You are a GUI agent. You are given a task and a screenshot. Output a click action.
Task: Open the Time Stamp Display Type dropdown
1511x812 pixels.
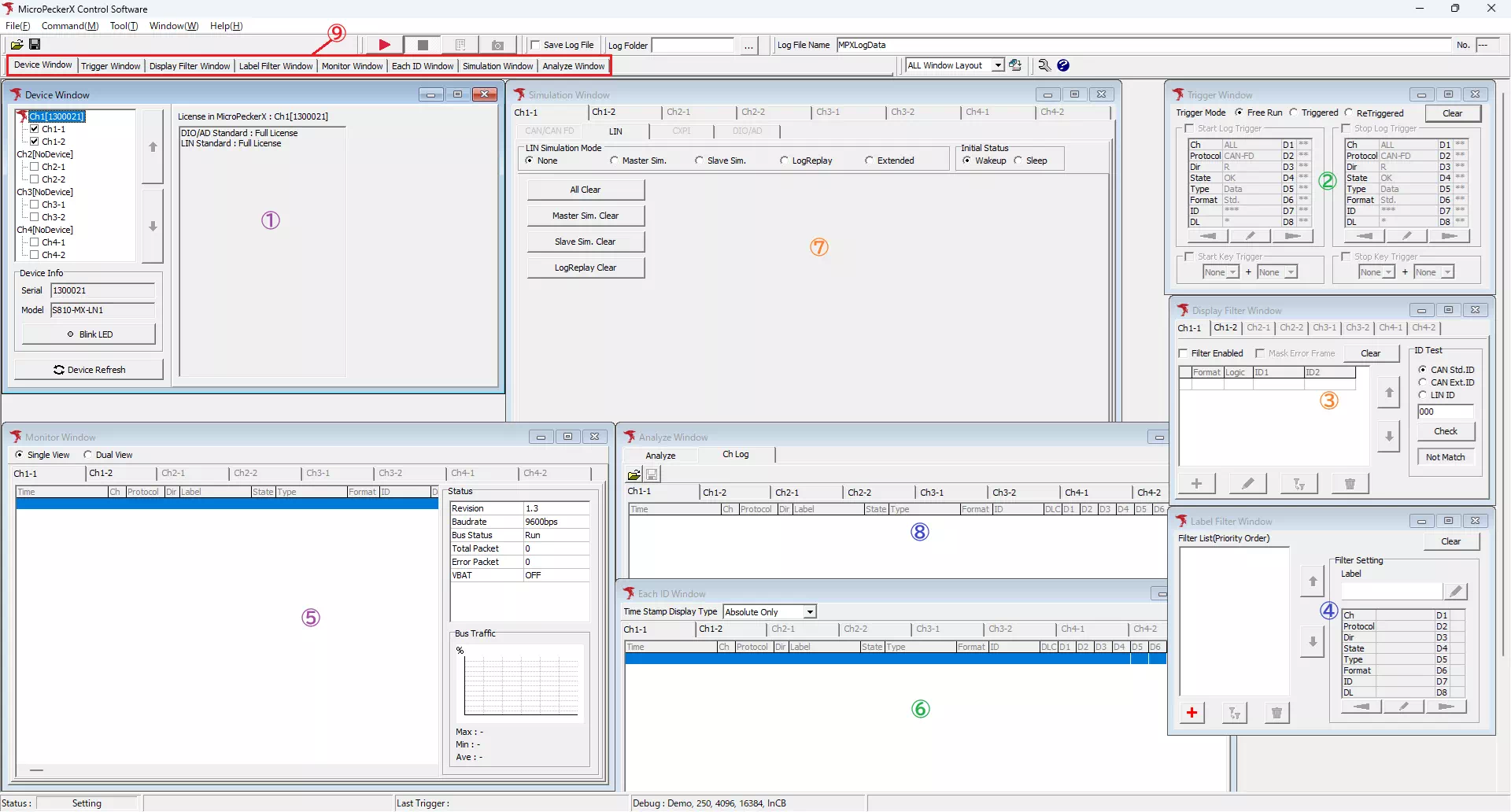click(x=810, y=611)
